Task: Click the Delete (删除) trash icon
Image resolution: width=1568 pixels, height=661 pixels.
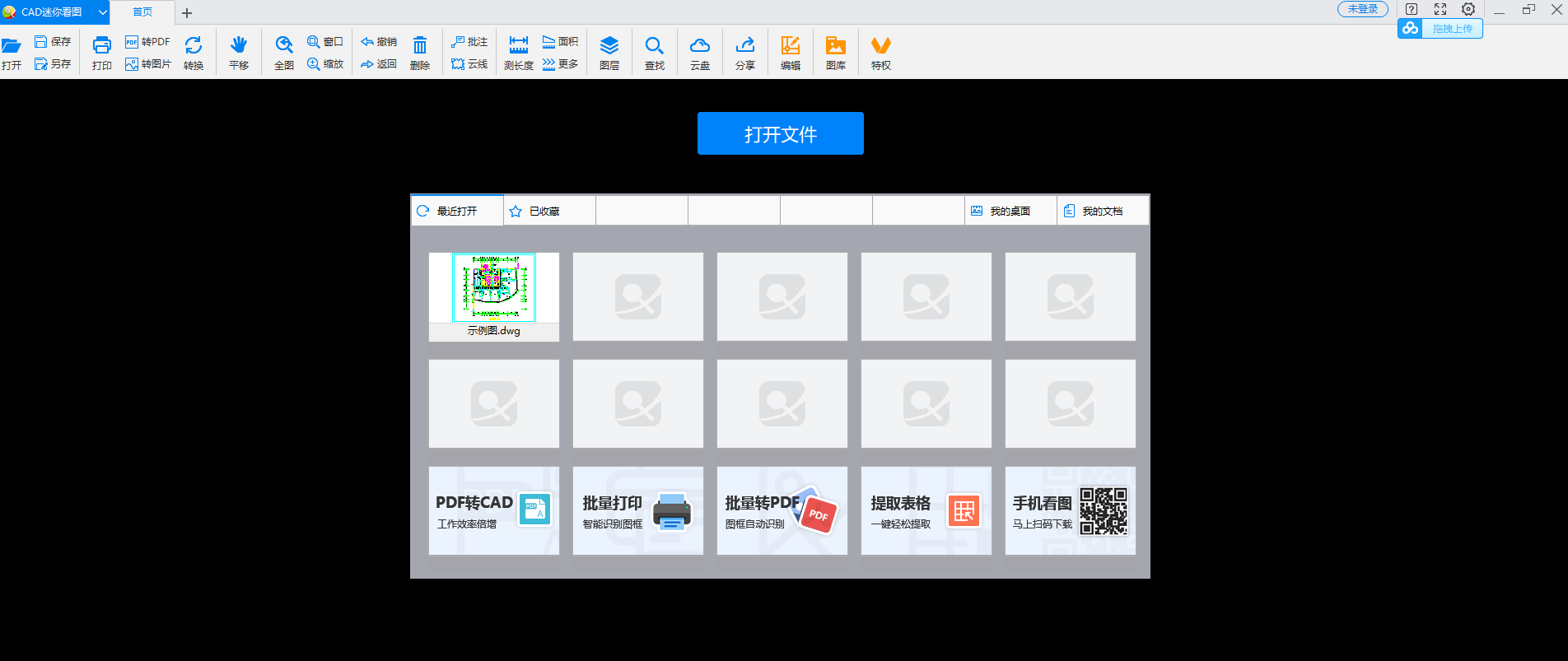Action: (420, 46)
